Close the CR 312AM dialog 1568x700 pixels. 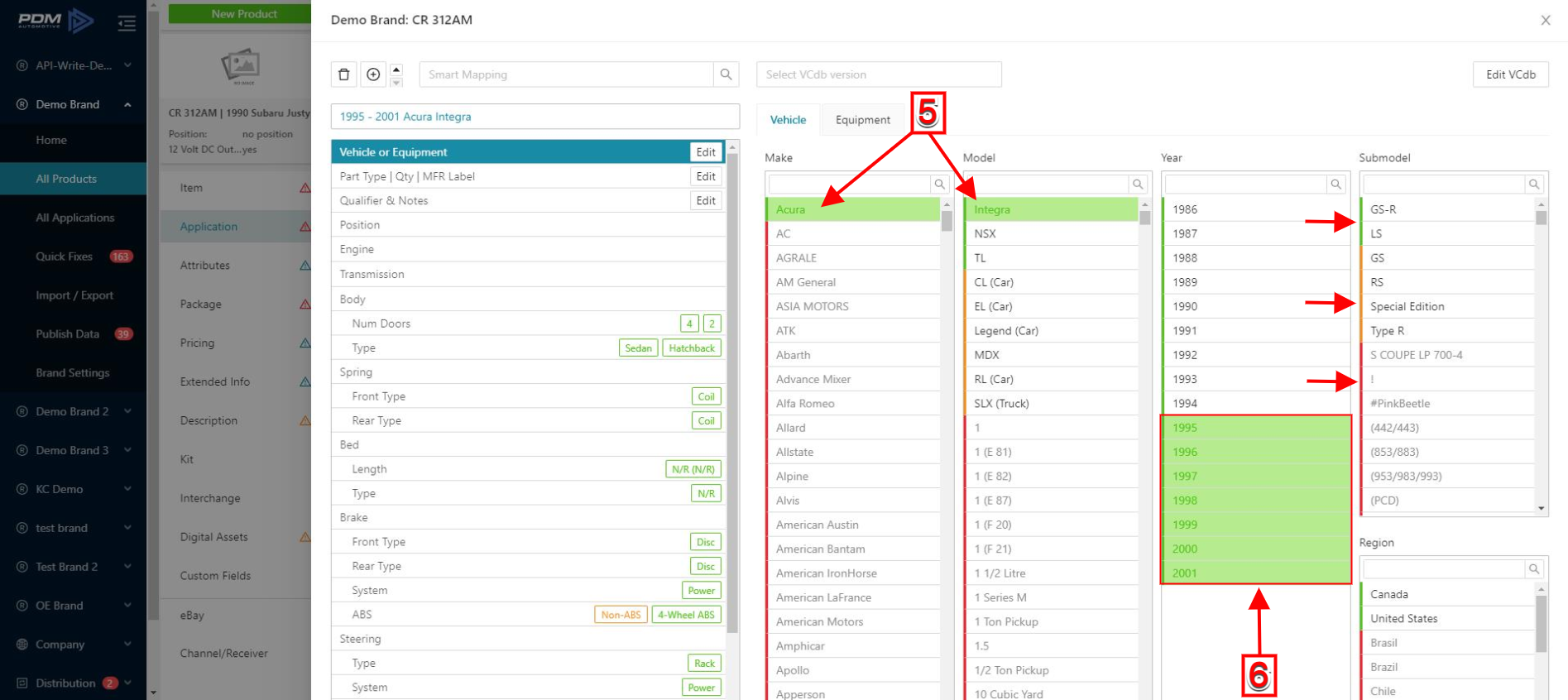coord(1546,20)
